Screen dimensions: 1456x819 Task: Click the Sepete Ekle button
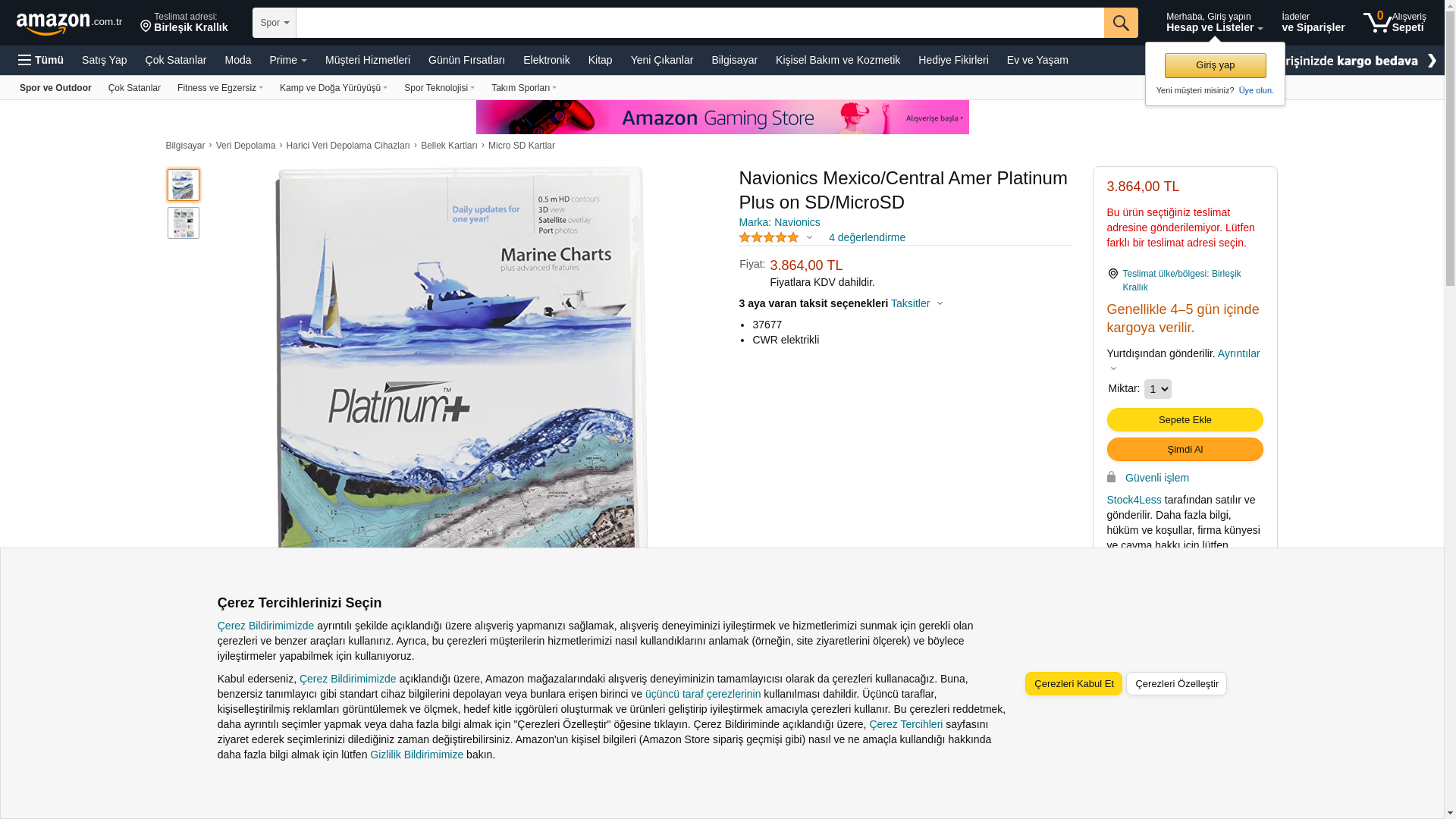coord(1185,420)
